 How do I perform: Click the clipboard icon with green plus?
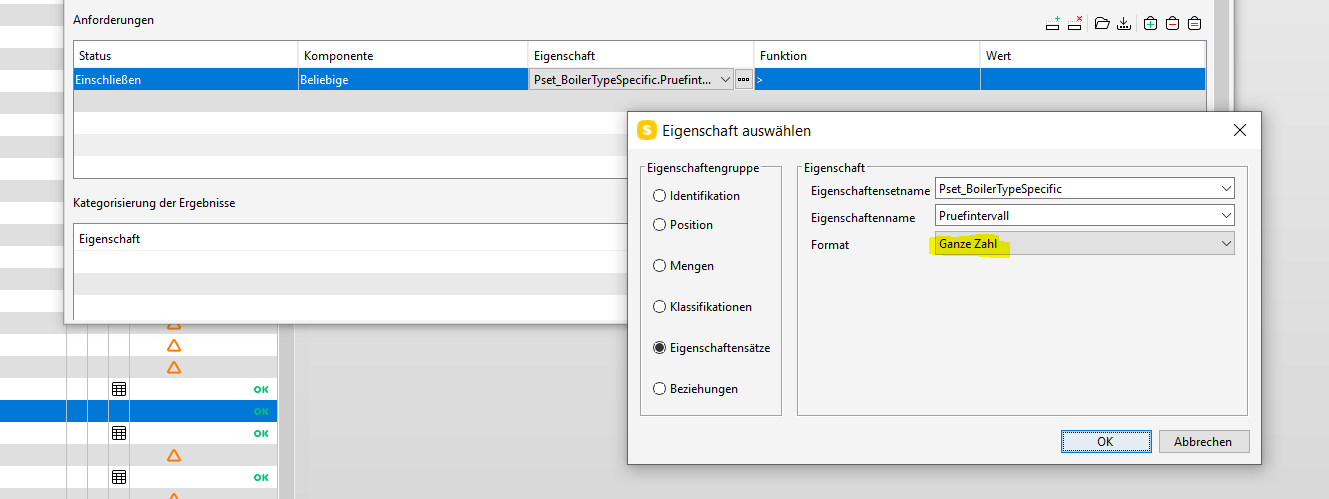[x=1151, y=23]
